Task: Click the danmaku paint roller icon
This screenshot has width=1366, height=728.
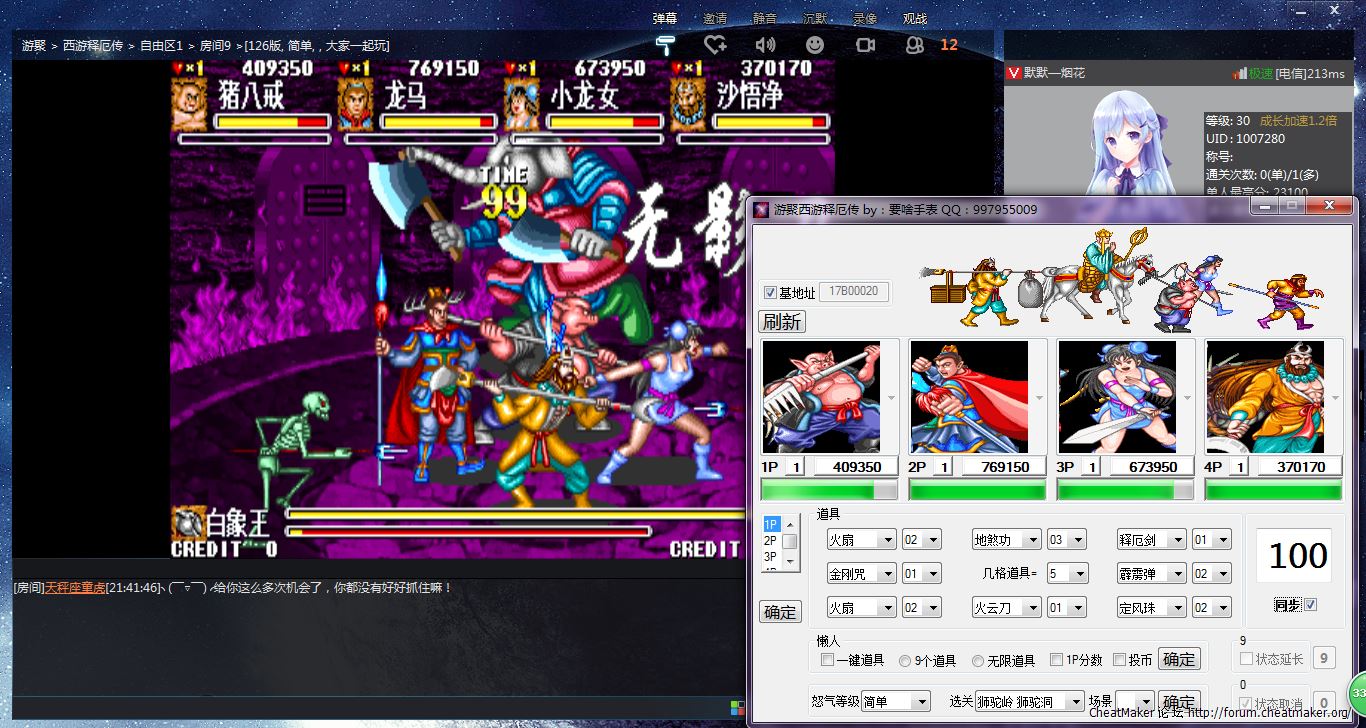Action: coord(664,44)
